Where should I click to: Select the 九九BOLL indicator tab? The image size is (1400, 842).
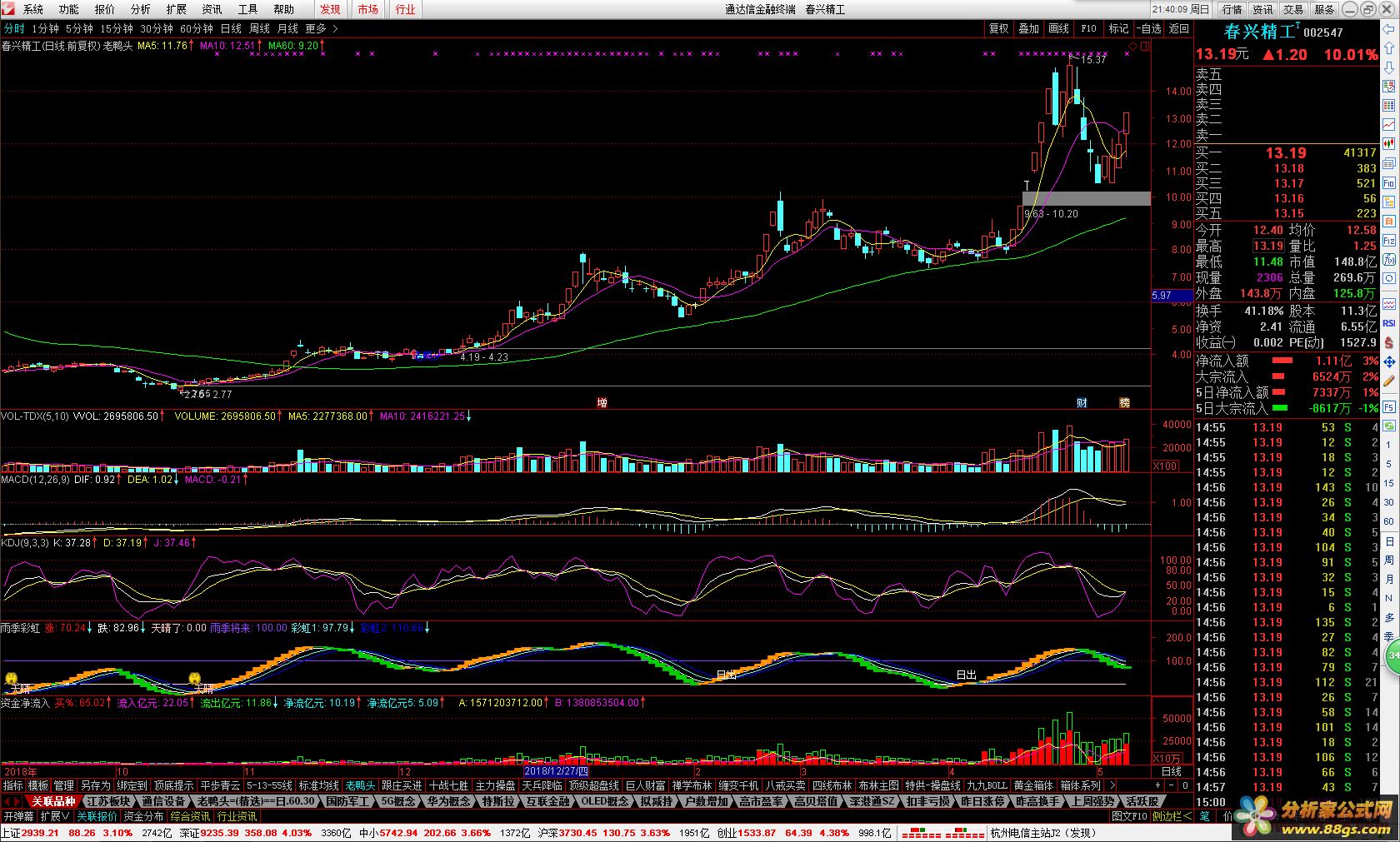click(987, 785)
